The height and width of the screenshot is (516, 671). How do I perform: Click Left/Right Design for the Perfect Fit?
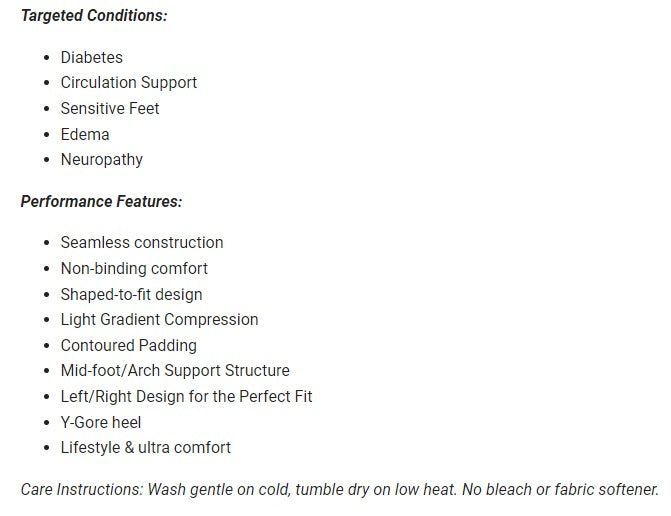[187, 396]
